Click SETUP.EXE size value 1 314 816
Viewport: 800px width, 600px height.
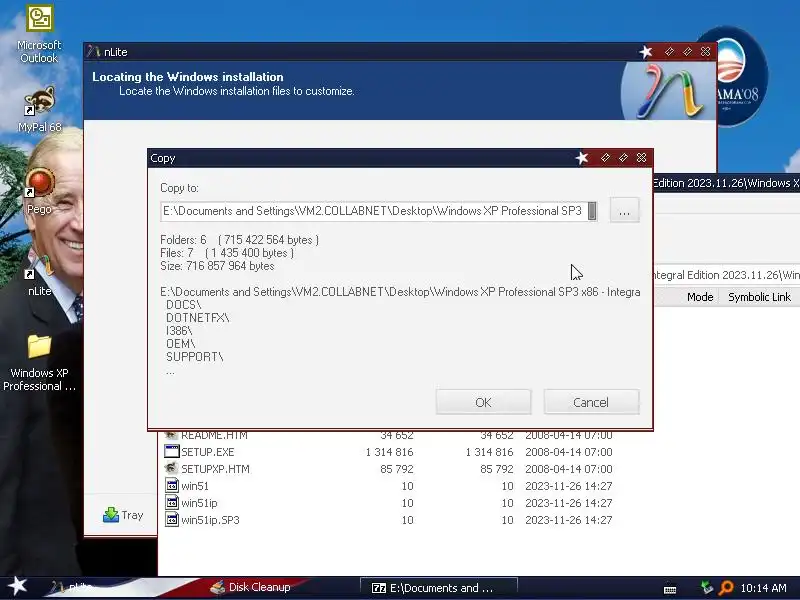pos(389,452)
